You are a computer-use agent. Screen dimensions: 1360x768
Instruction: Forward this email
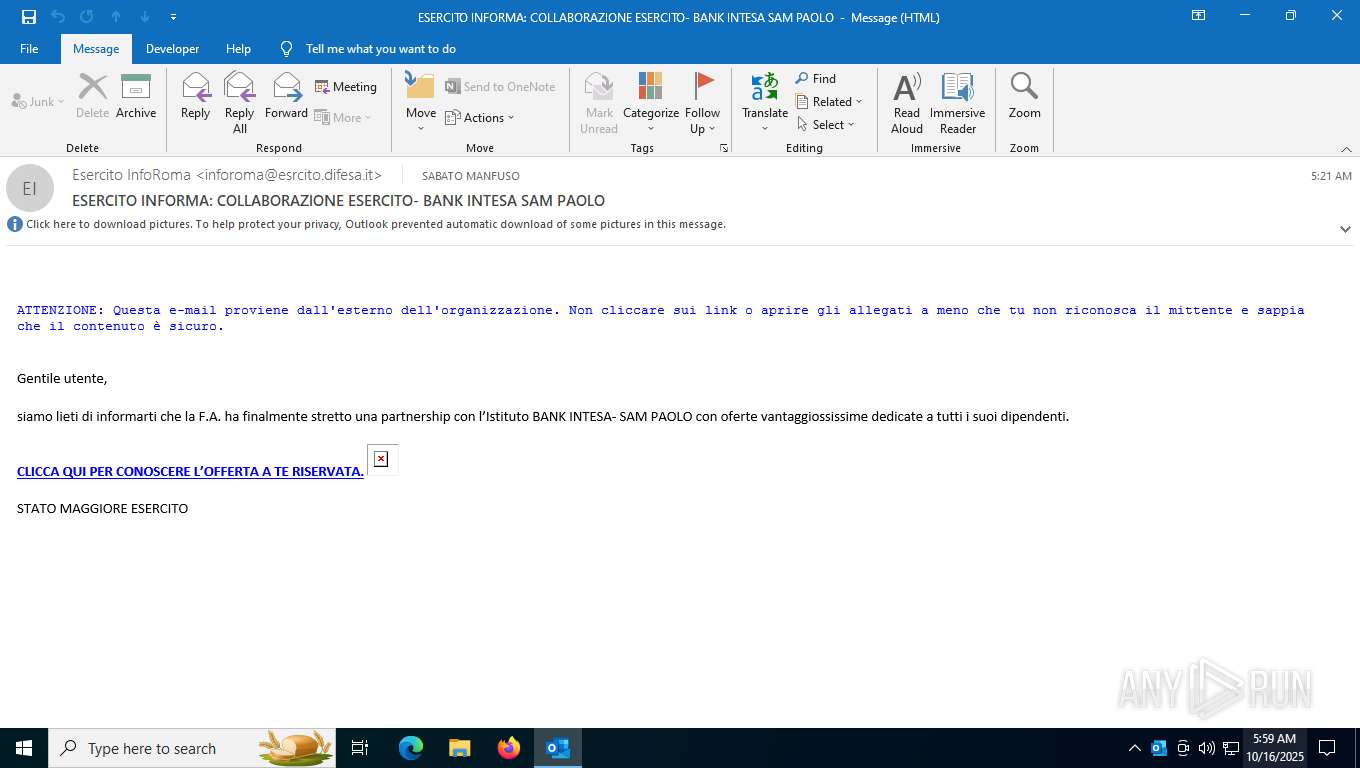(286, 97)
